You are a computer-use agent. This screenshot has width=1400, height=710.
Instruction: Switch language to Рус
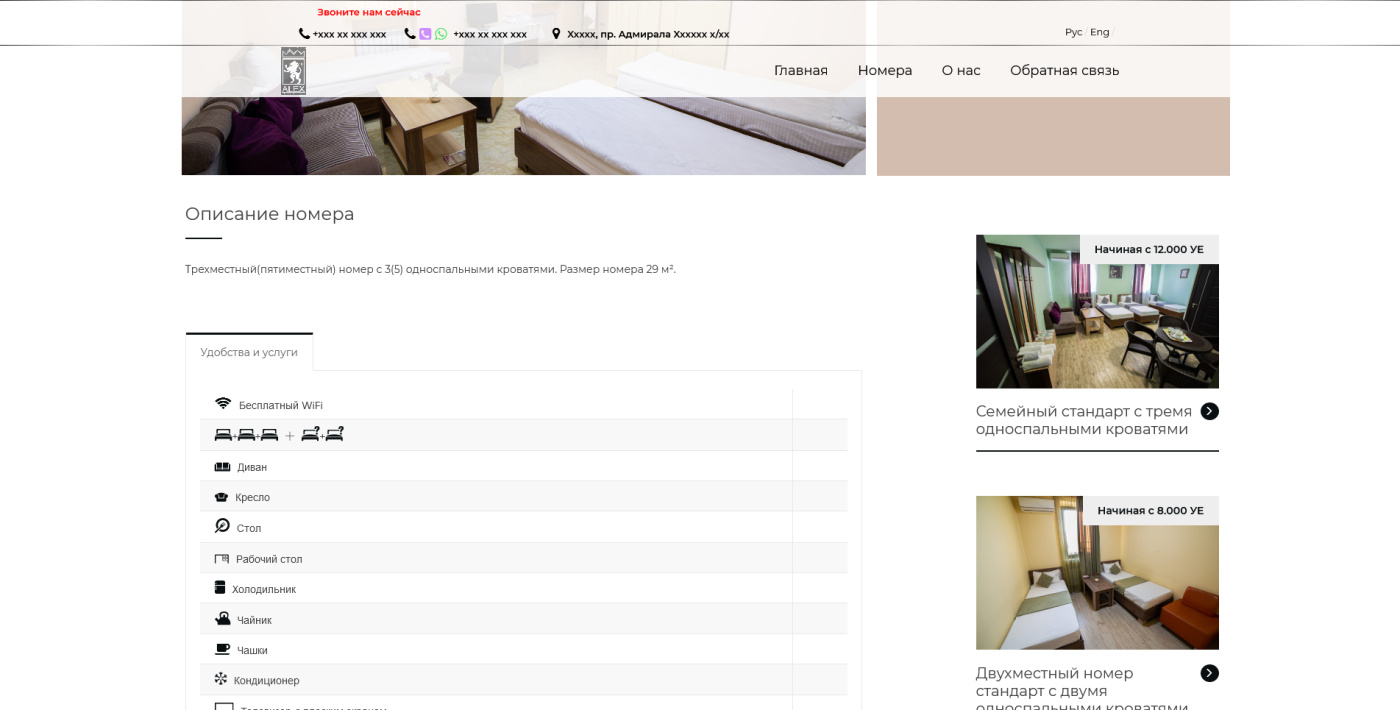(x=1073, y=32)
